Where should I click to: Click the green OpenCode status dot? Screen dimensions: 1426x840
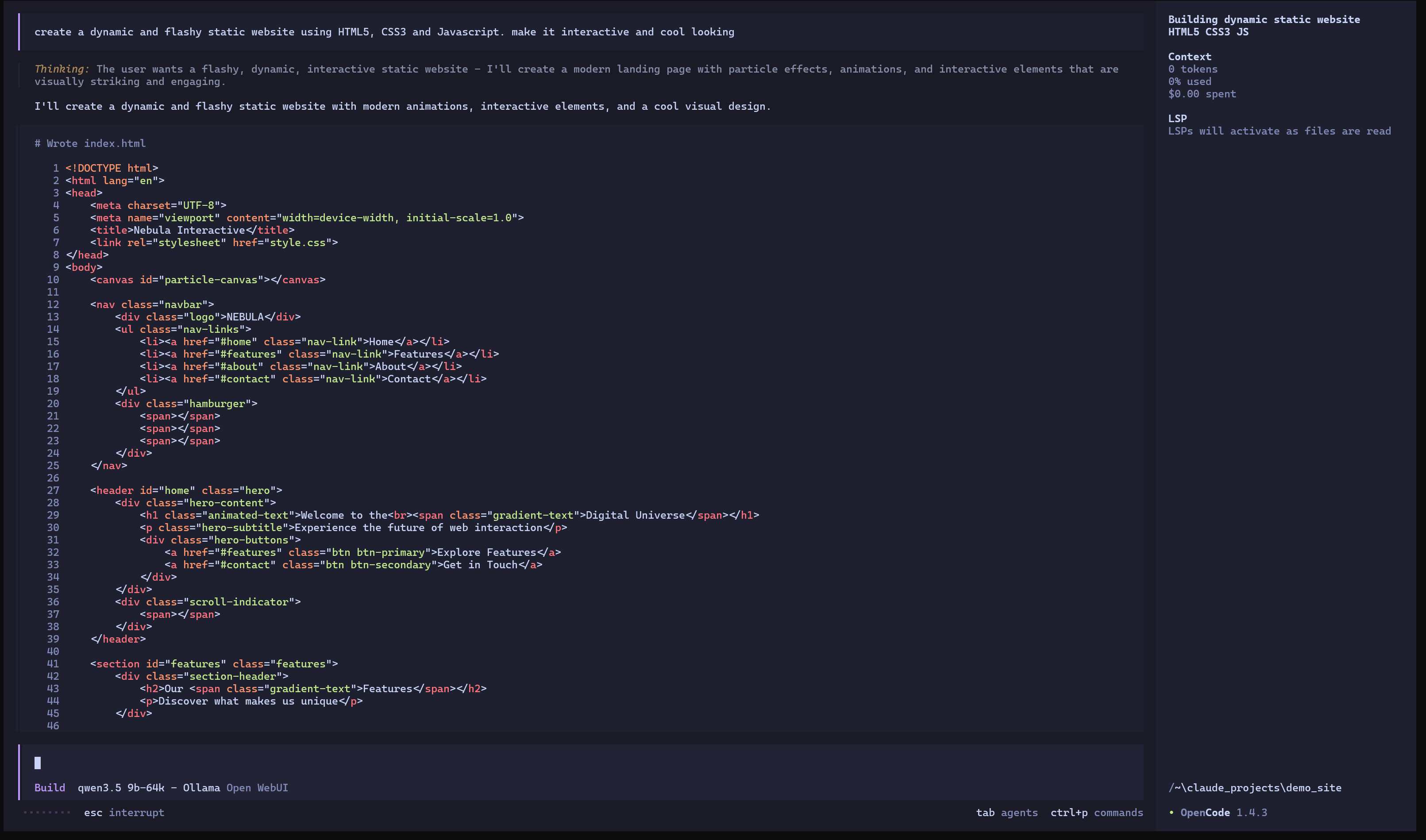[1172, 812]
